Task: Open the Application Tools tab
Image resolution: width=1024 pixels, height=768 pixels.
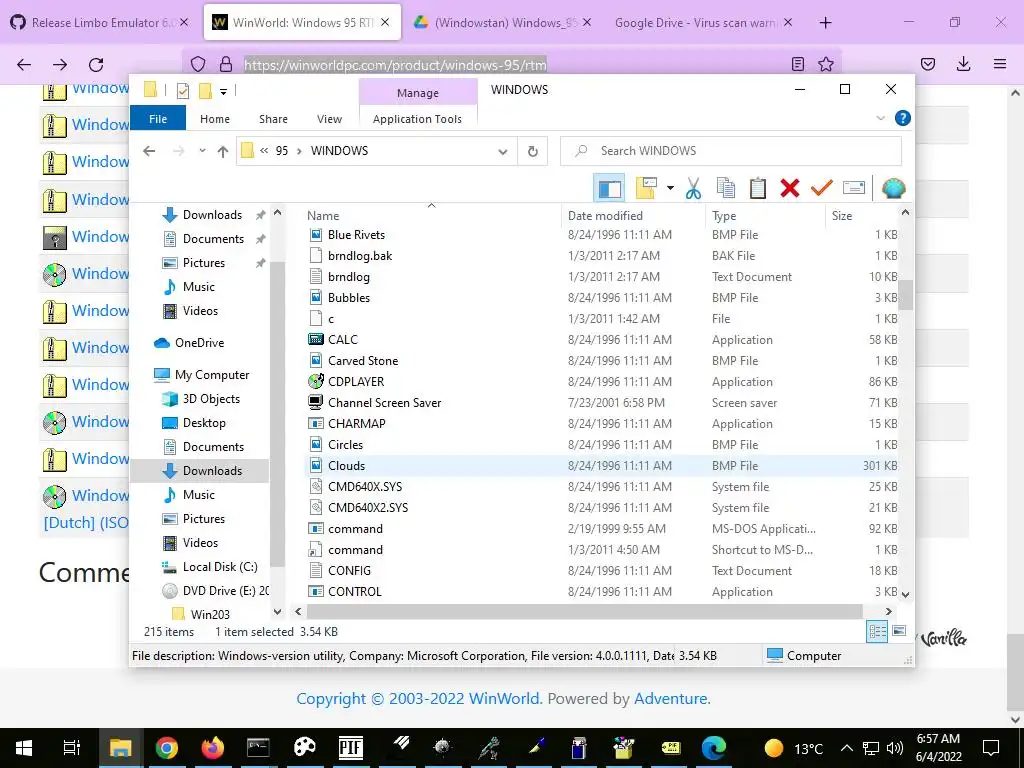Action: pos(417,119)
